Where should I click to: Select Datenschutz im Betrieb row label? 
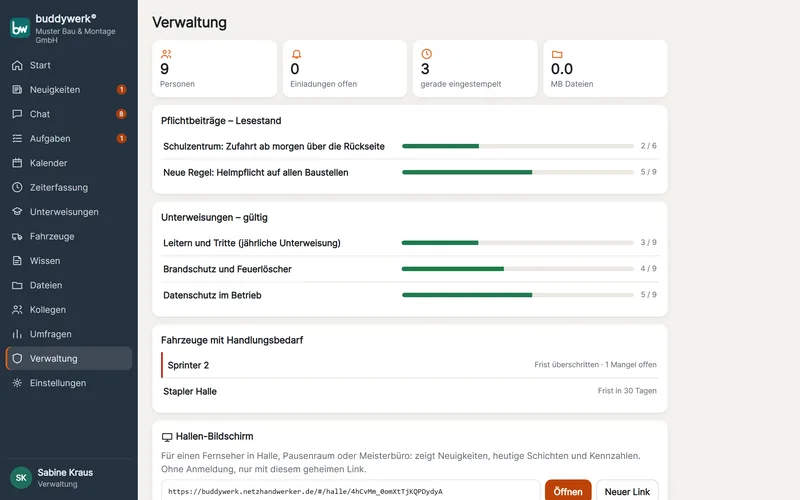coord(212,295)
